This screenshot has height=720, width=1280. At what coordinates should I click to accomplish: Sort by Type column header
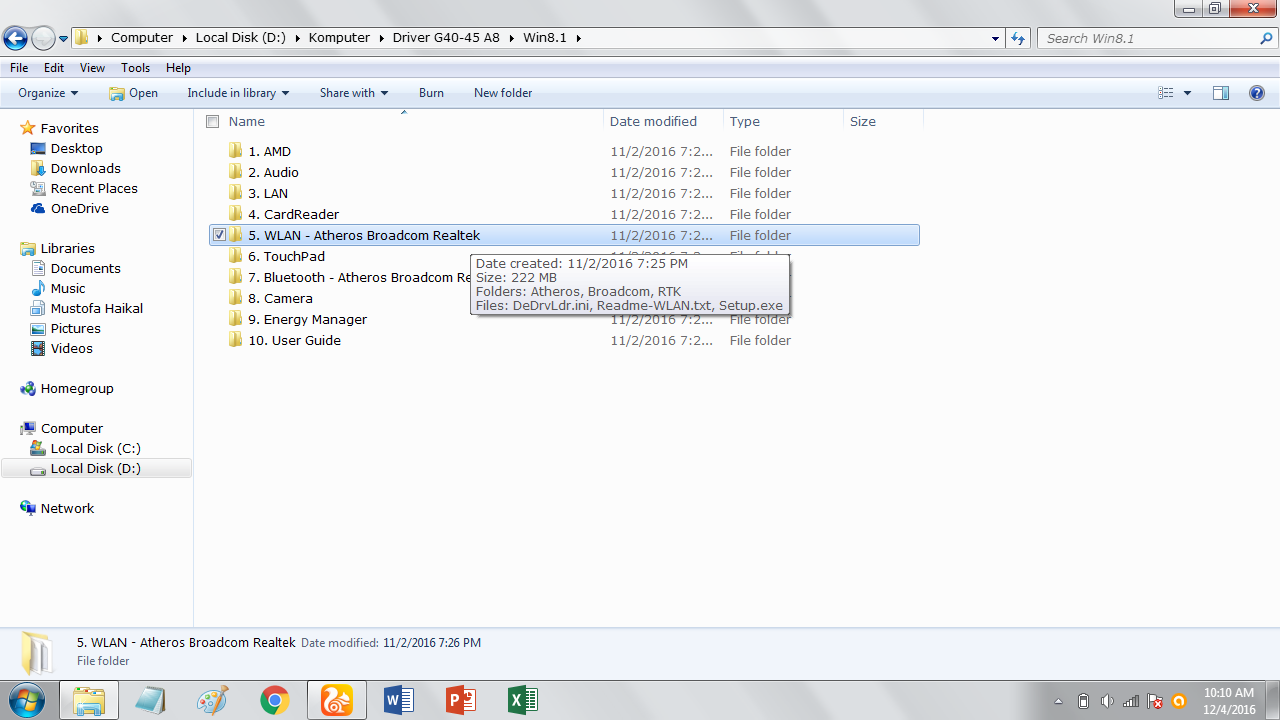click(x=745, y=121)
